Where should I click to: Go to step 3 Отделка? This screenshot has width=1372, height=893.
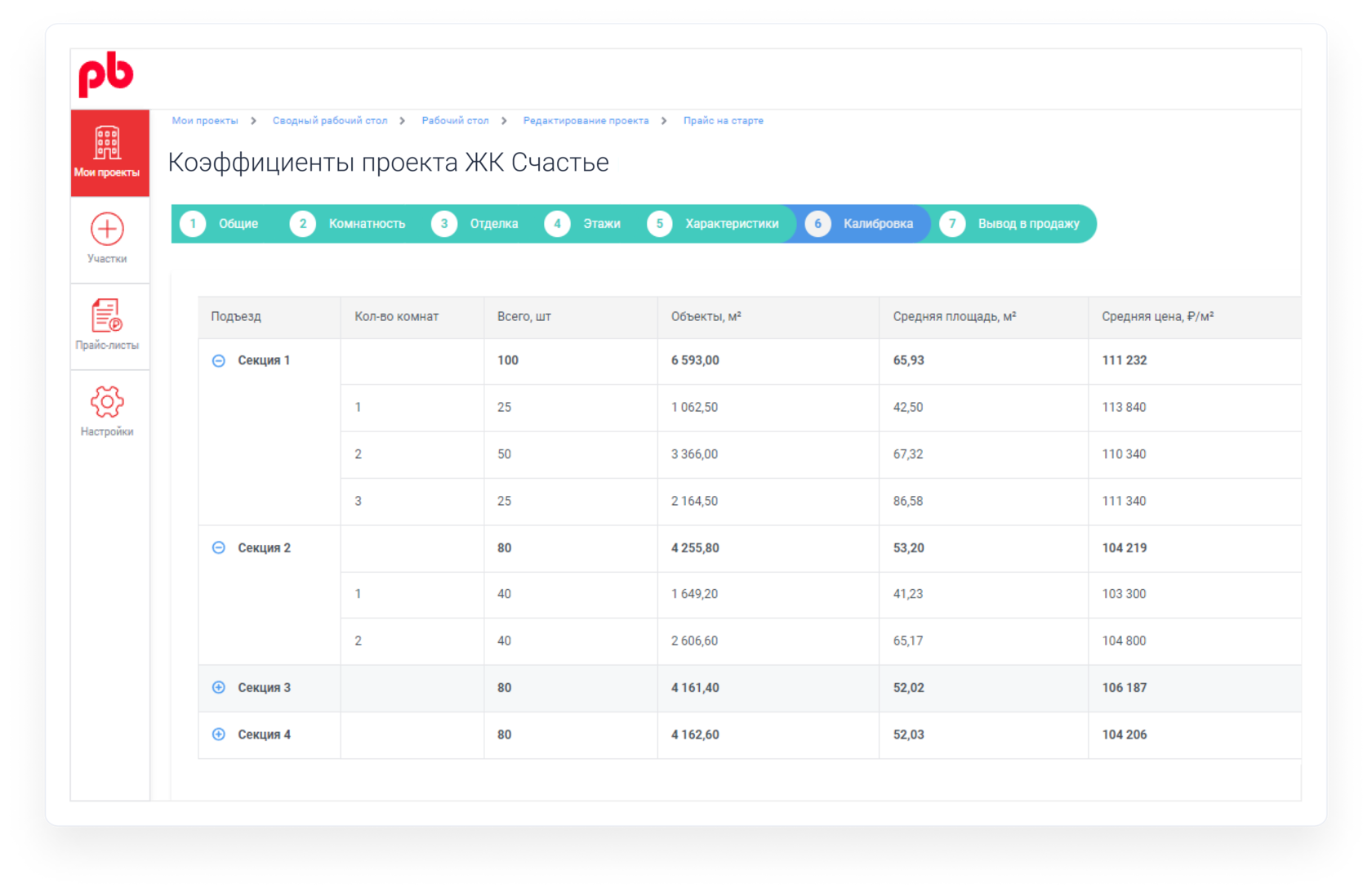click(476, 224)
